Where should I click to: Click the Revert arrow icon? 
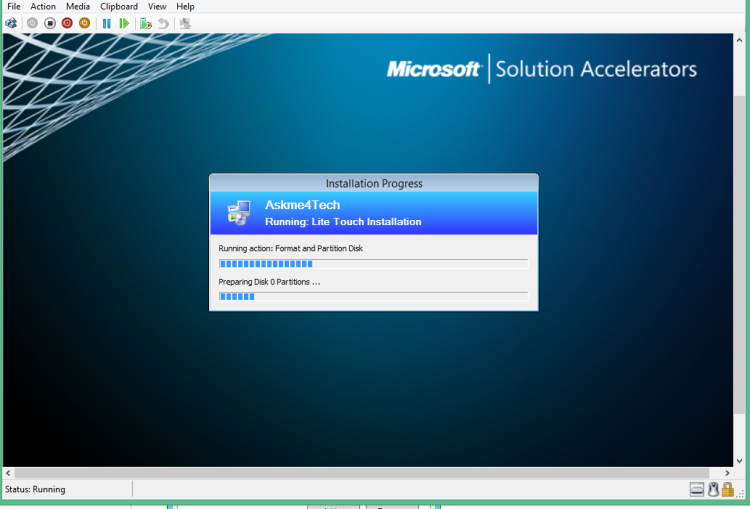pyautogui.click(x=163, y=23)
